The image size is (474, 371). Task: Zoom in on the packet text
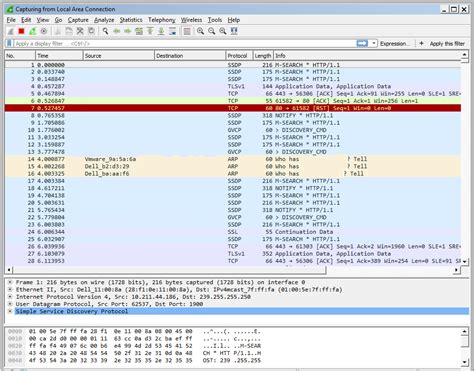point(200,31)
